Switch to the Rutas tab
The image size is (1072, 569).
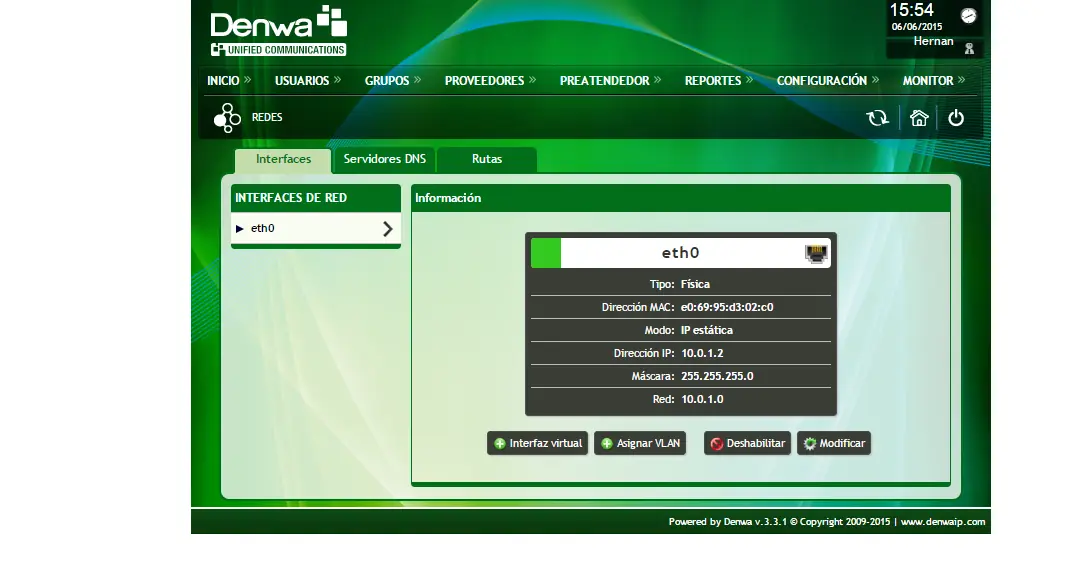[487, 159]
